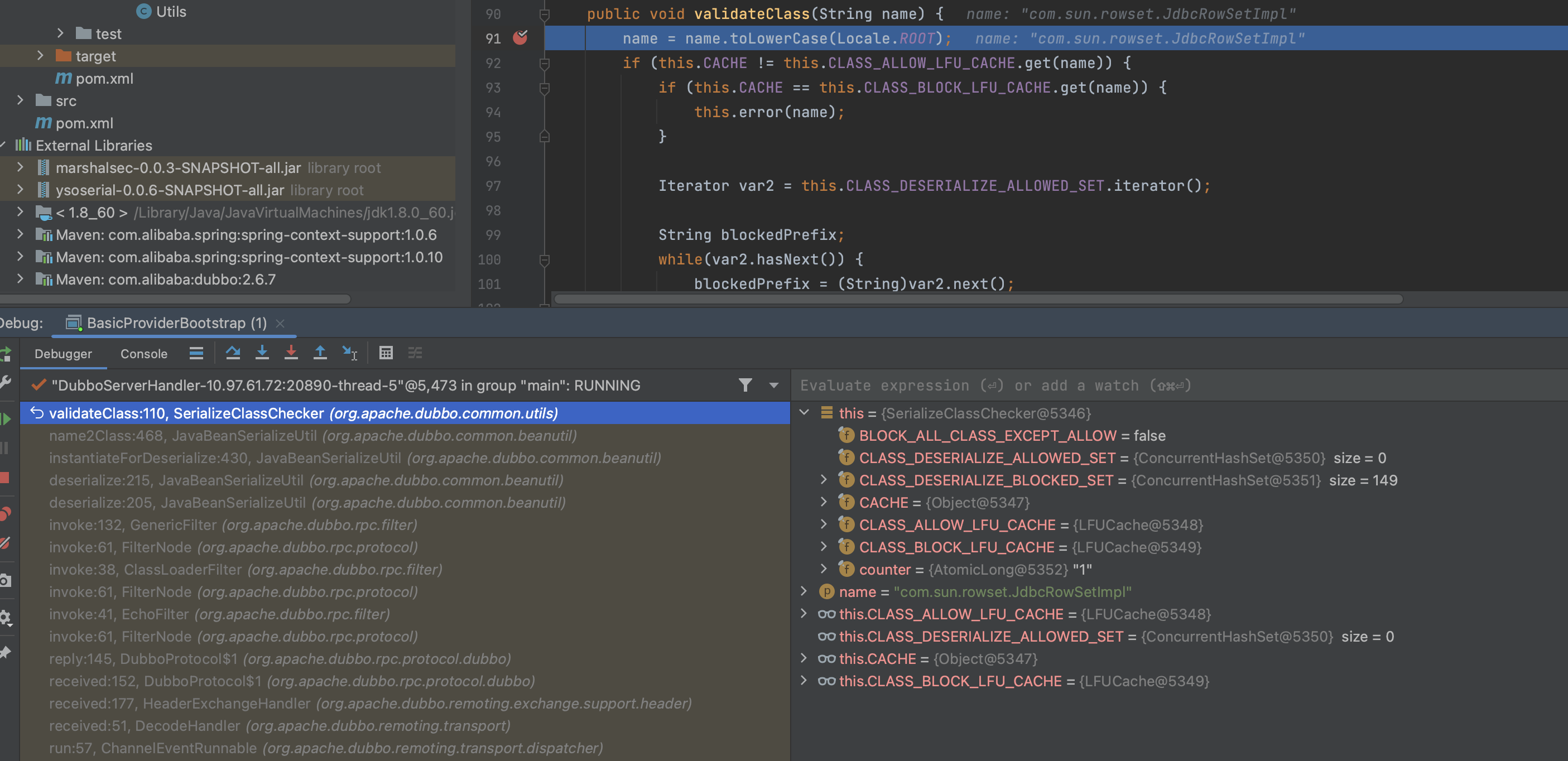Image resolution: width=1568 pixels, height=761 pixels.
Task: Click the red Stop debug icon
Action: (5, 478)
